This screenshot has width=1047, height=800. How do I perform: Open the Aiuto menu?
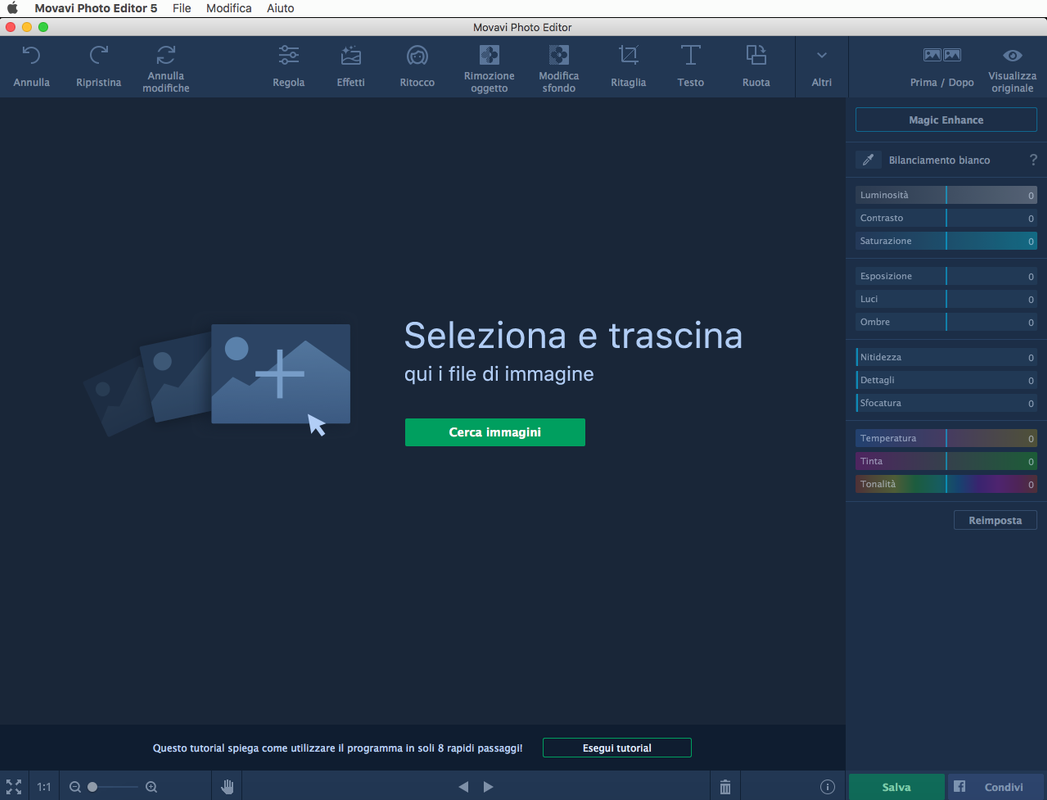click(x=280, y=8)
